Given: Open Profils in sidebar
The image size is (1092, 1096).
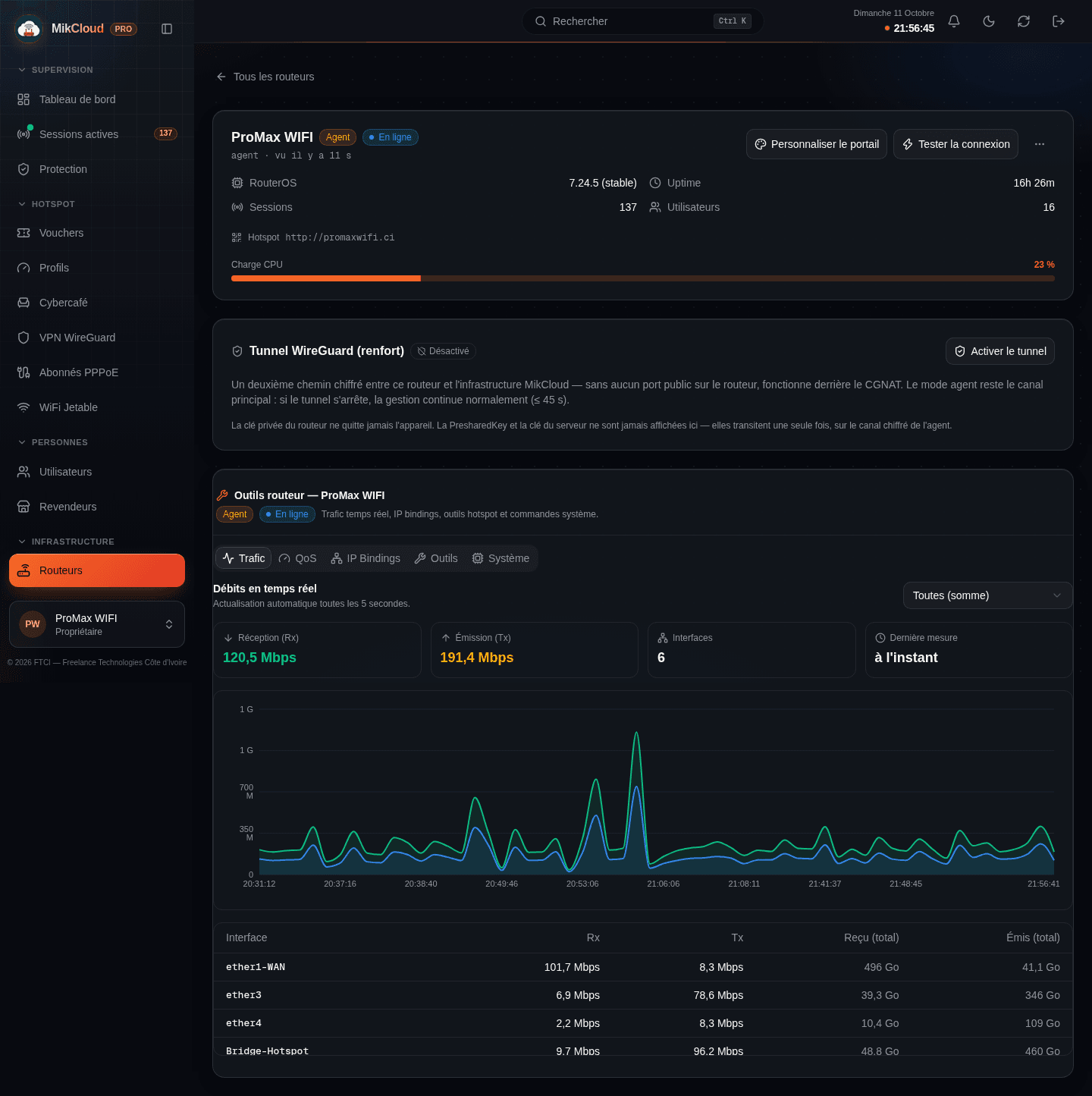Looking at the screenshot, I should coord(97,268).
